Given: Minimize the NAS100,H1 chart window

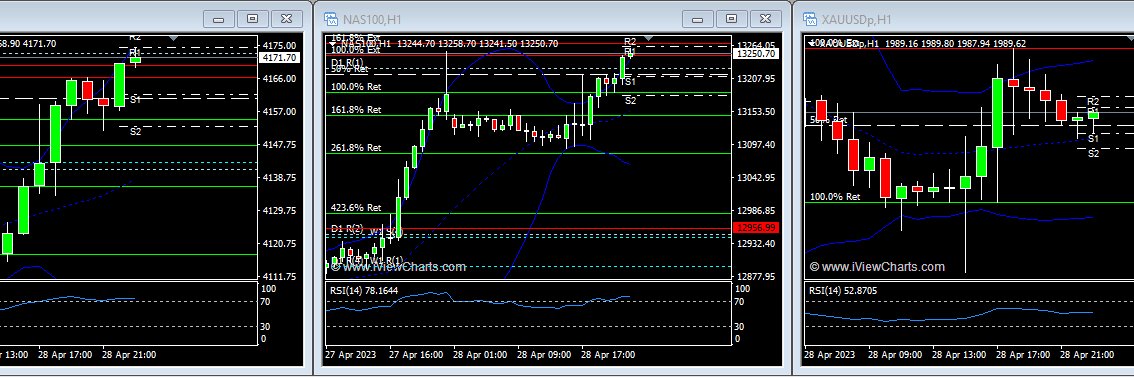Looking at the screenshot, I should coord(697,19).
